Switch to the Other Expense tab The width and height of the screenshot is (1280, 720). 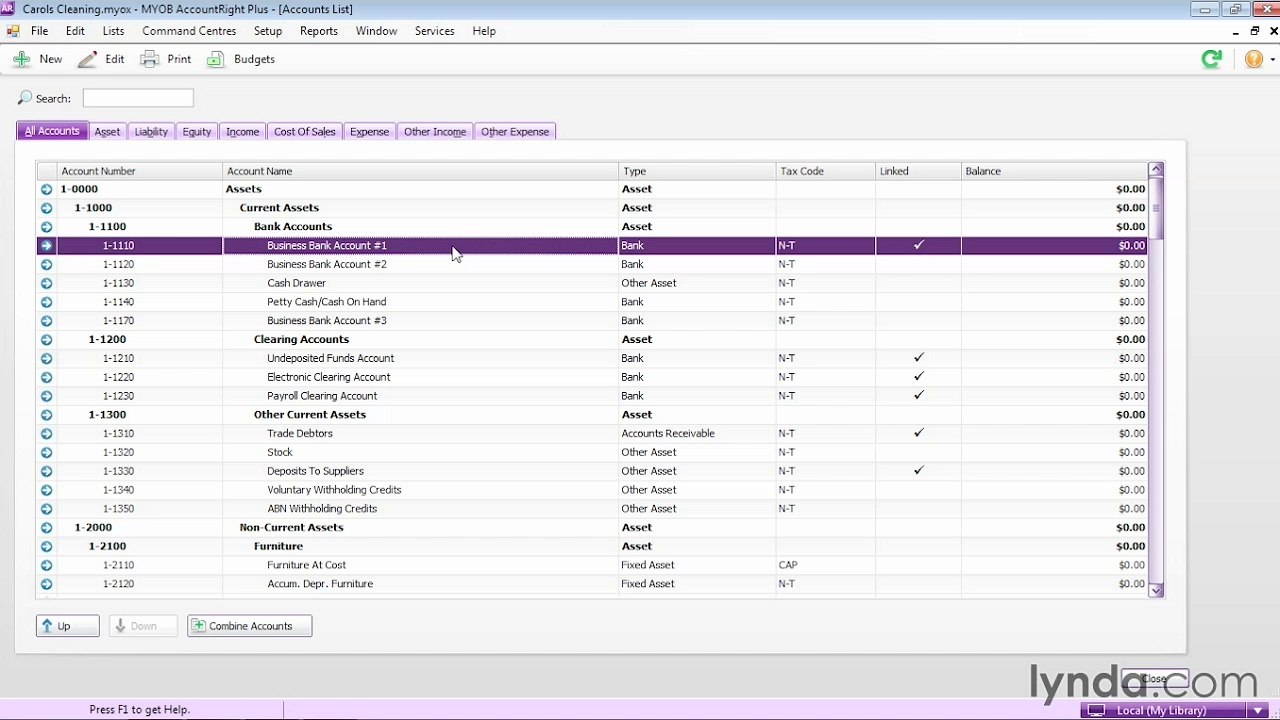515,132
